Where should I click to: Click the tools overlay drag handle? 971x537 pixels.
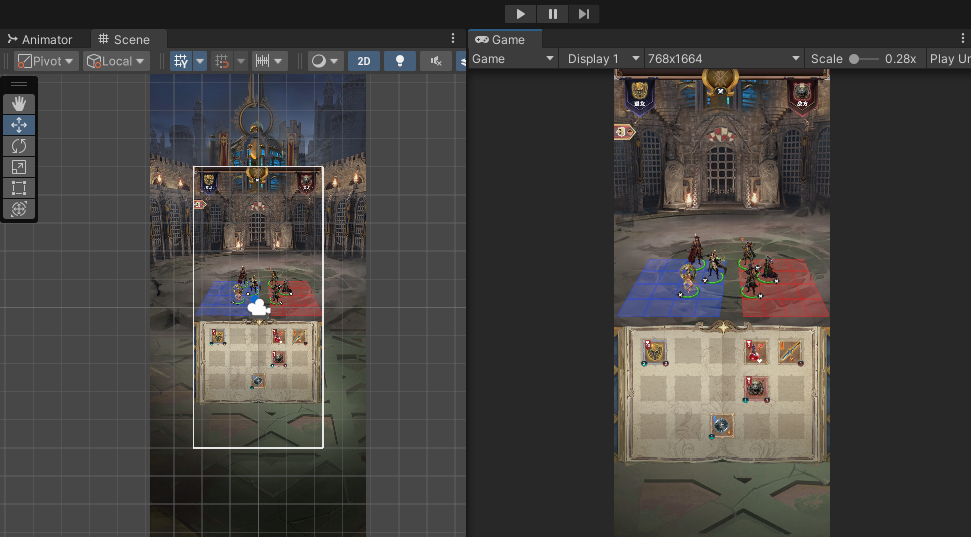point(19,84)
